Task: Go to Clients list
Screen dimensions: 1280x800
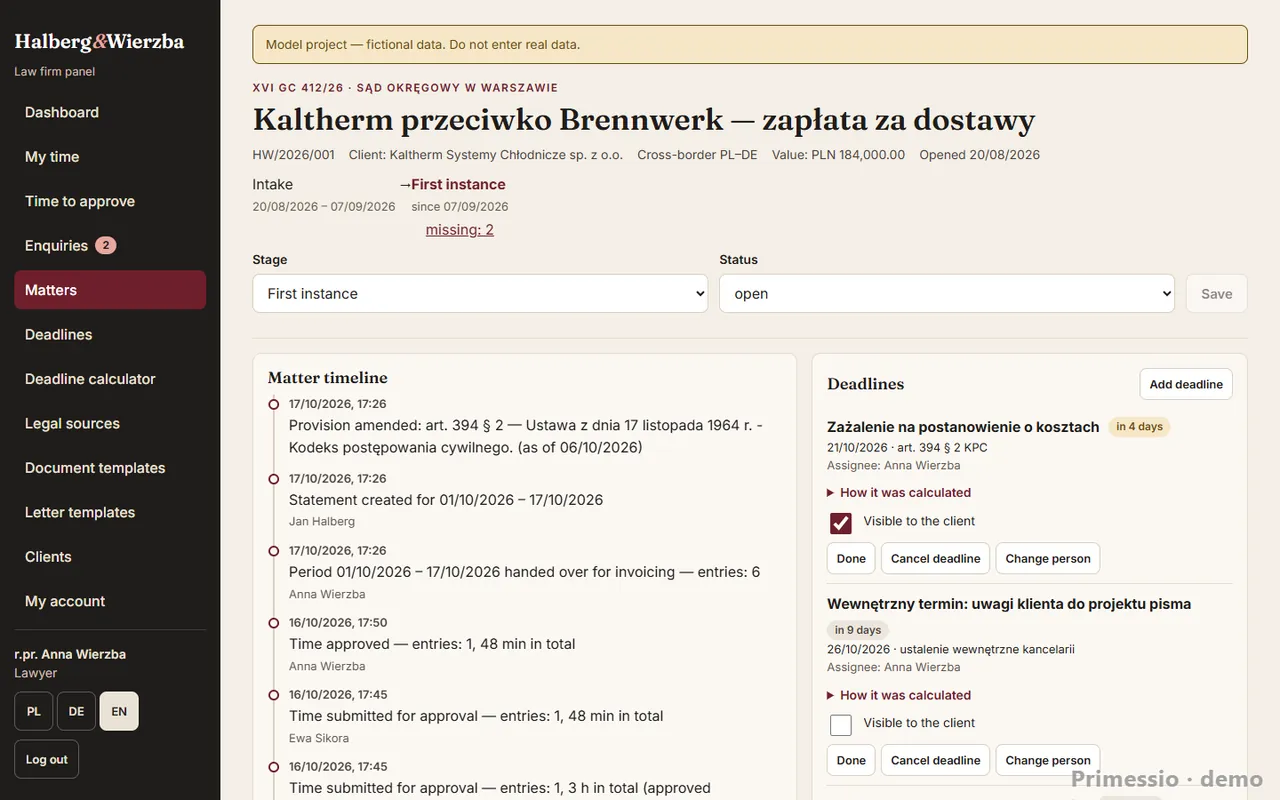Action: [x=110, y=557]
